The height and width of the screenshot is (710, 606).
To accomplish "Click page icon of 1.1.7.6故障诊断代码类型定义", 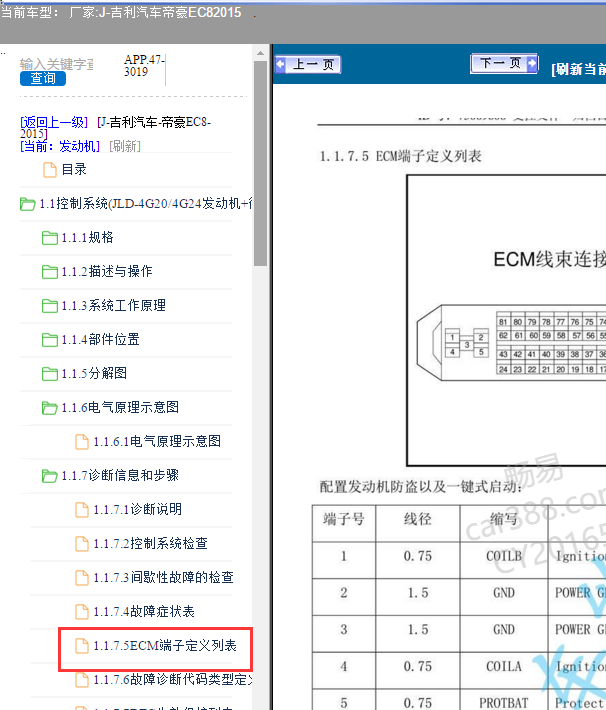I will [x=82, y=680].
